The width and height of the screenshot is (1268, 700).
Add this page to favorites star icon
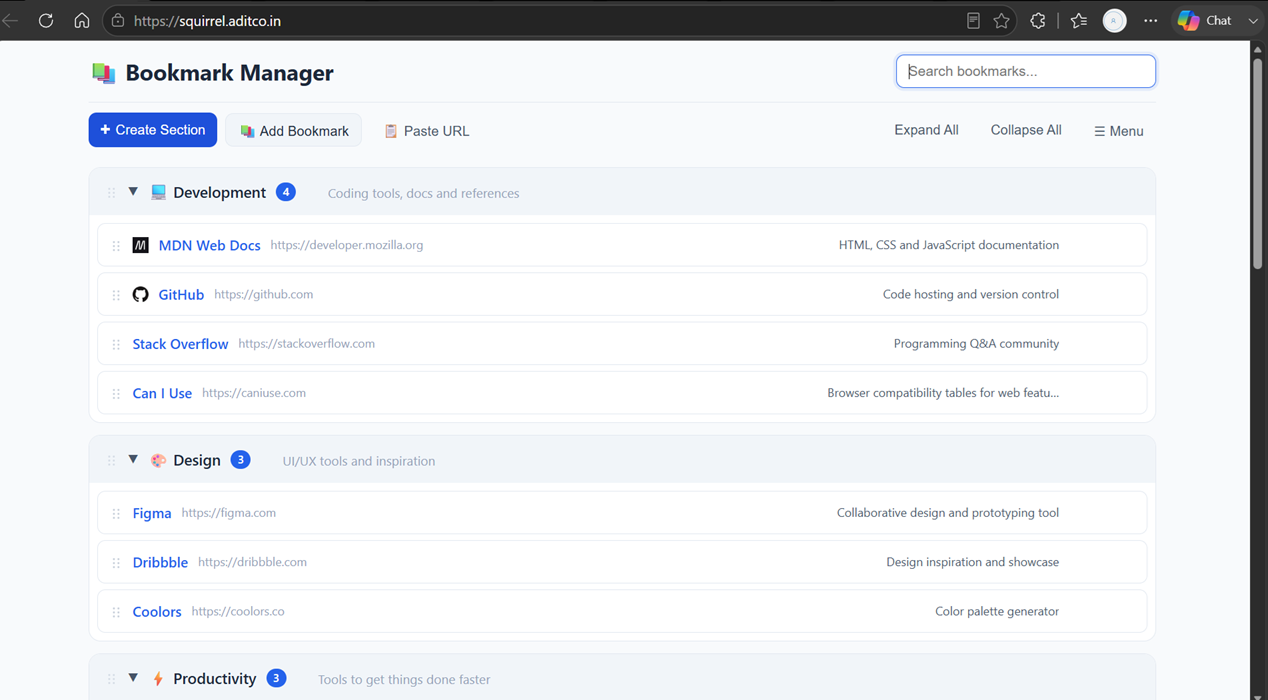tap(1001, 20)
